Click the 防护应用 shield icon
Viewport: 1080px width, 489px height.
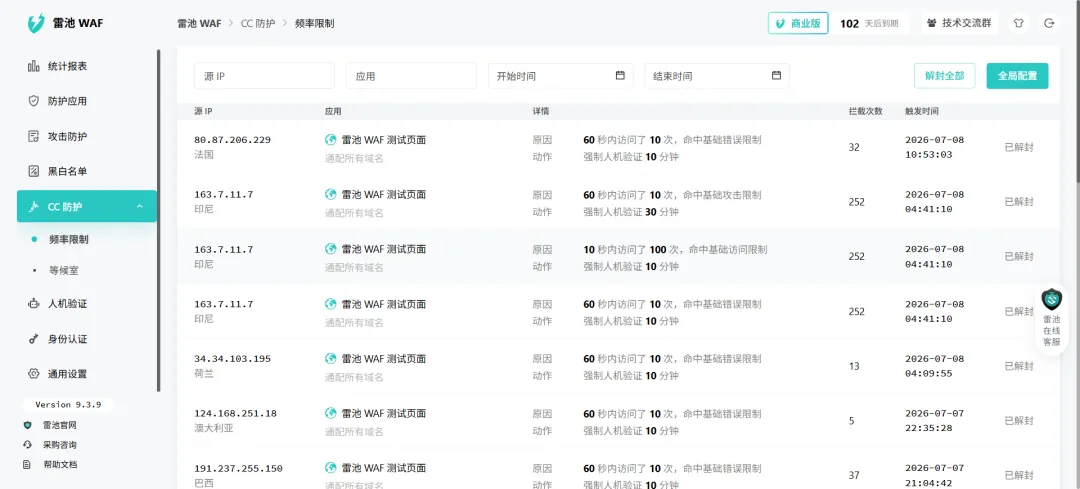tap(33, 101)
